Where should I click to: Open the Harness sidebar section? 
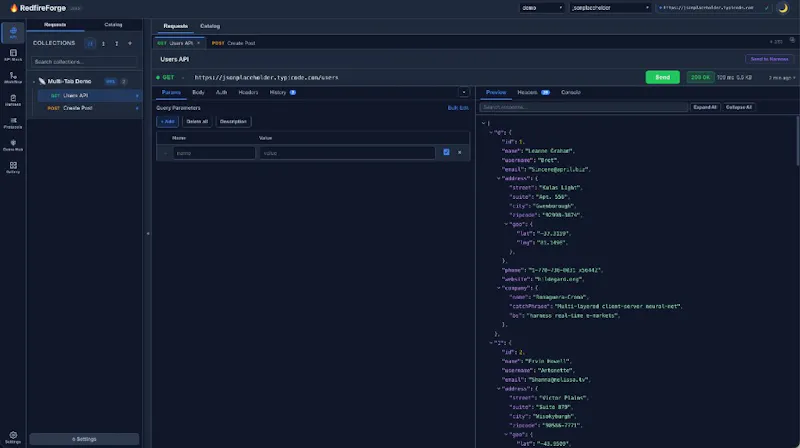coord(13,100)
